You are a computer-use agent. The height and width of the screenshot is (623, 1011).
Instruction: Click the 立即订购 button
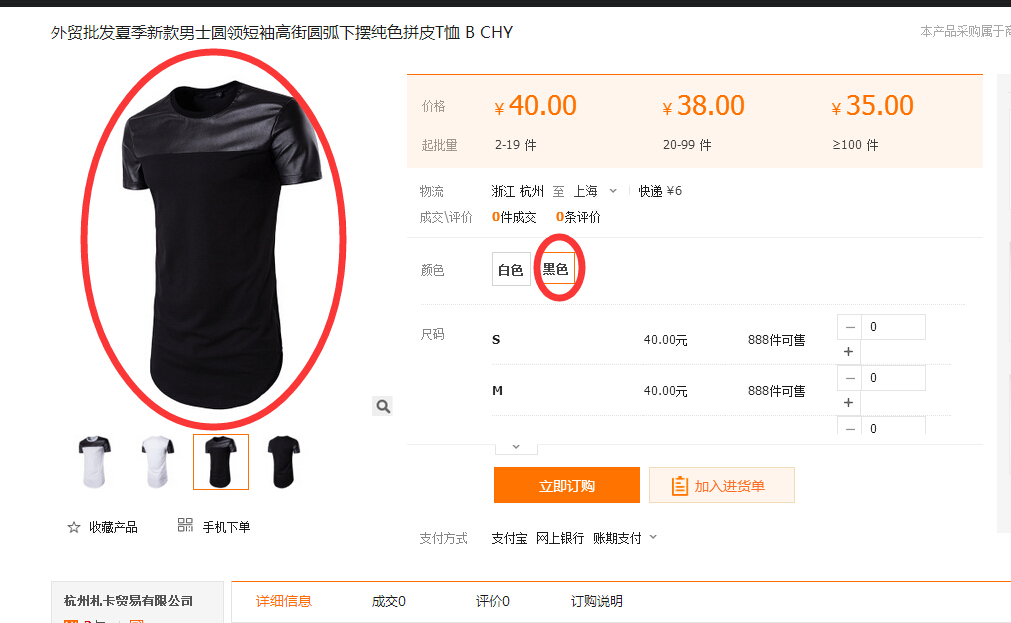(x=567, y=485)
